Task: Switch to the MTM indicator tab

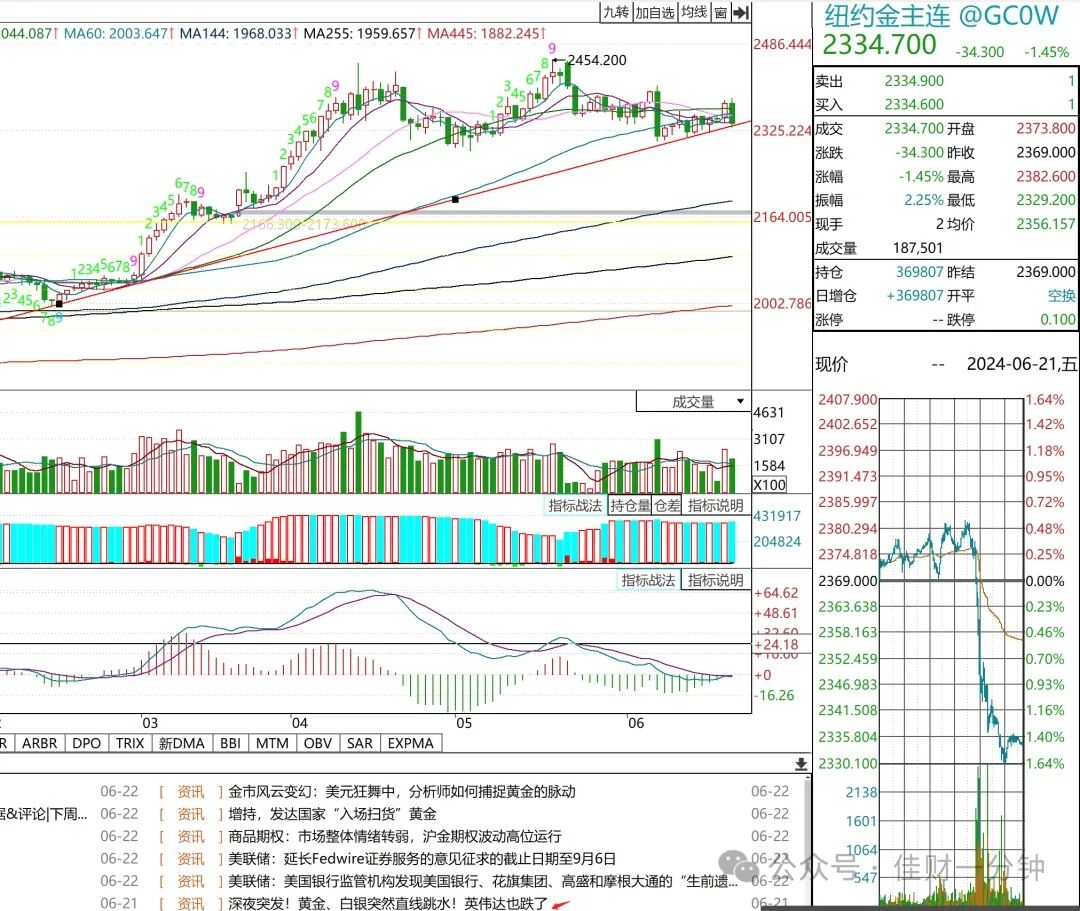Action: coord(272,743)
